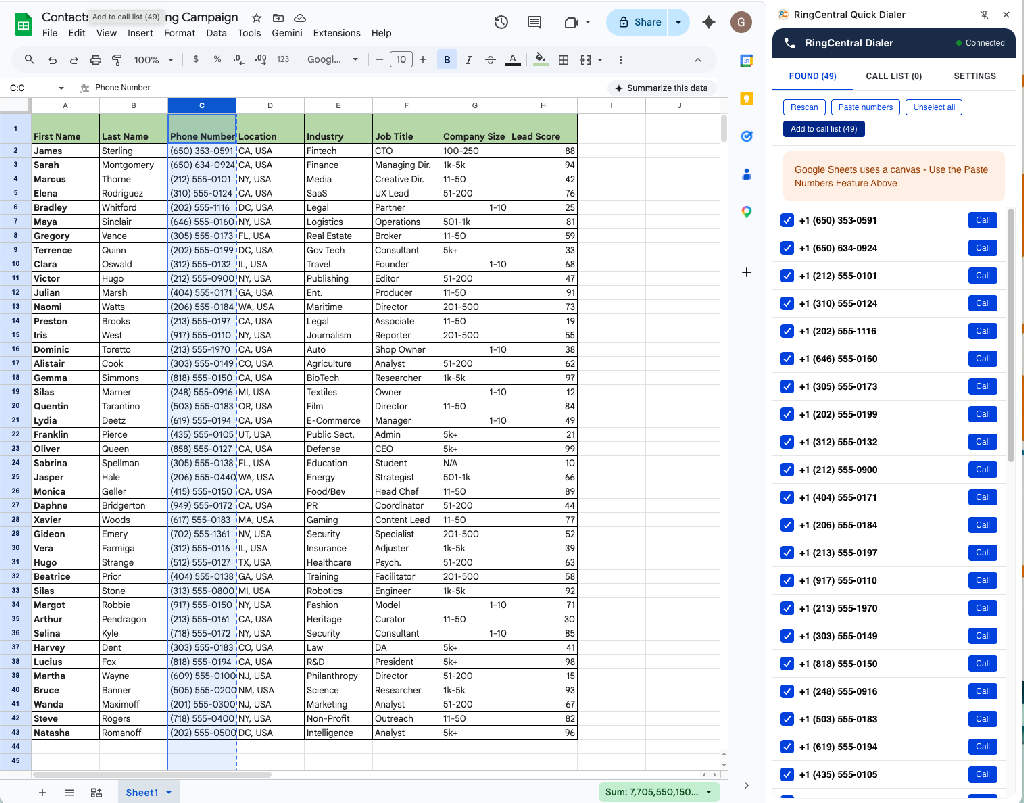The image size is (1024, 803).
Task: Open the fill color picker
Action: [x=540, y=59]
